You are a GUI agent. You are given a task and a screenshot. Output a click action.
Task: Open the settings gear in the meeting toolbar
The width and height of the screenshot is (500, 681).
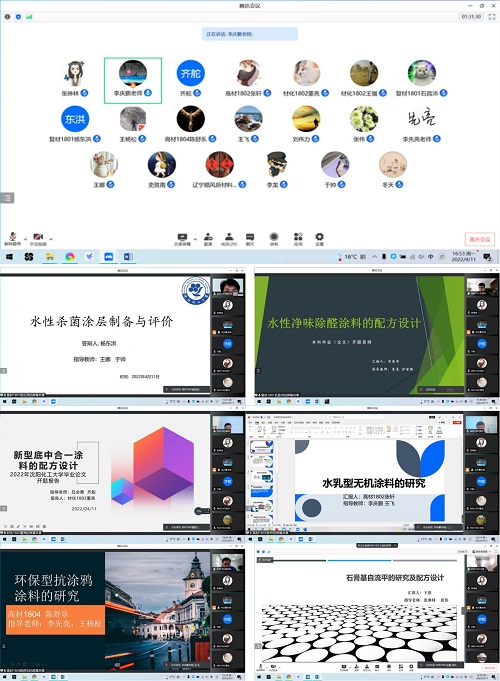[319, 239]
